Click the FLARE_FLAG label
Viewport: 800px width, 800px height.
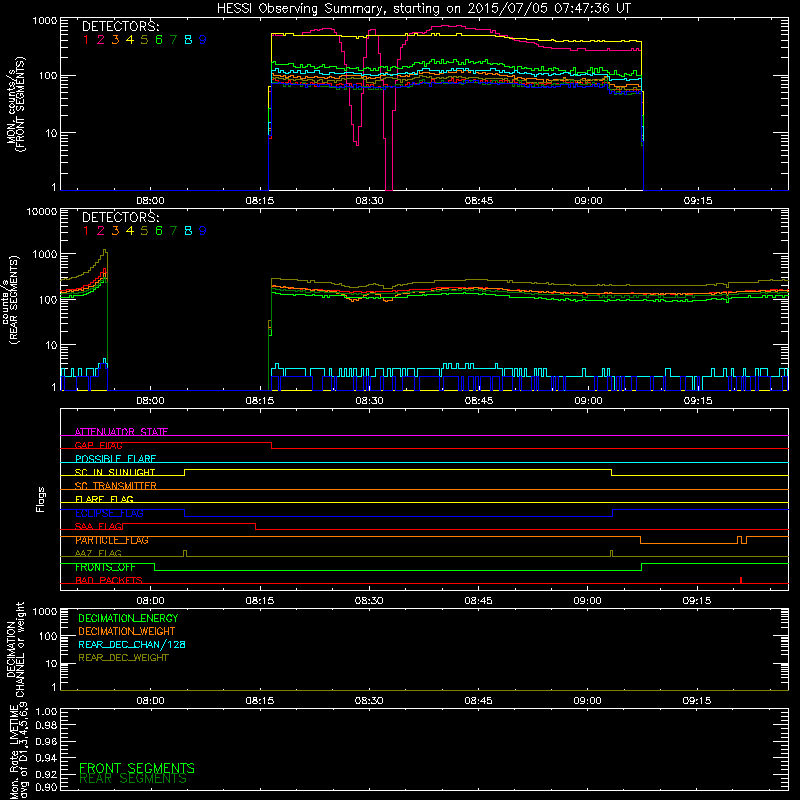104,499
